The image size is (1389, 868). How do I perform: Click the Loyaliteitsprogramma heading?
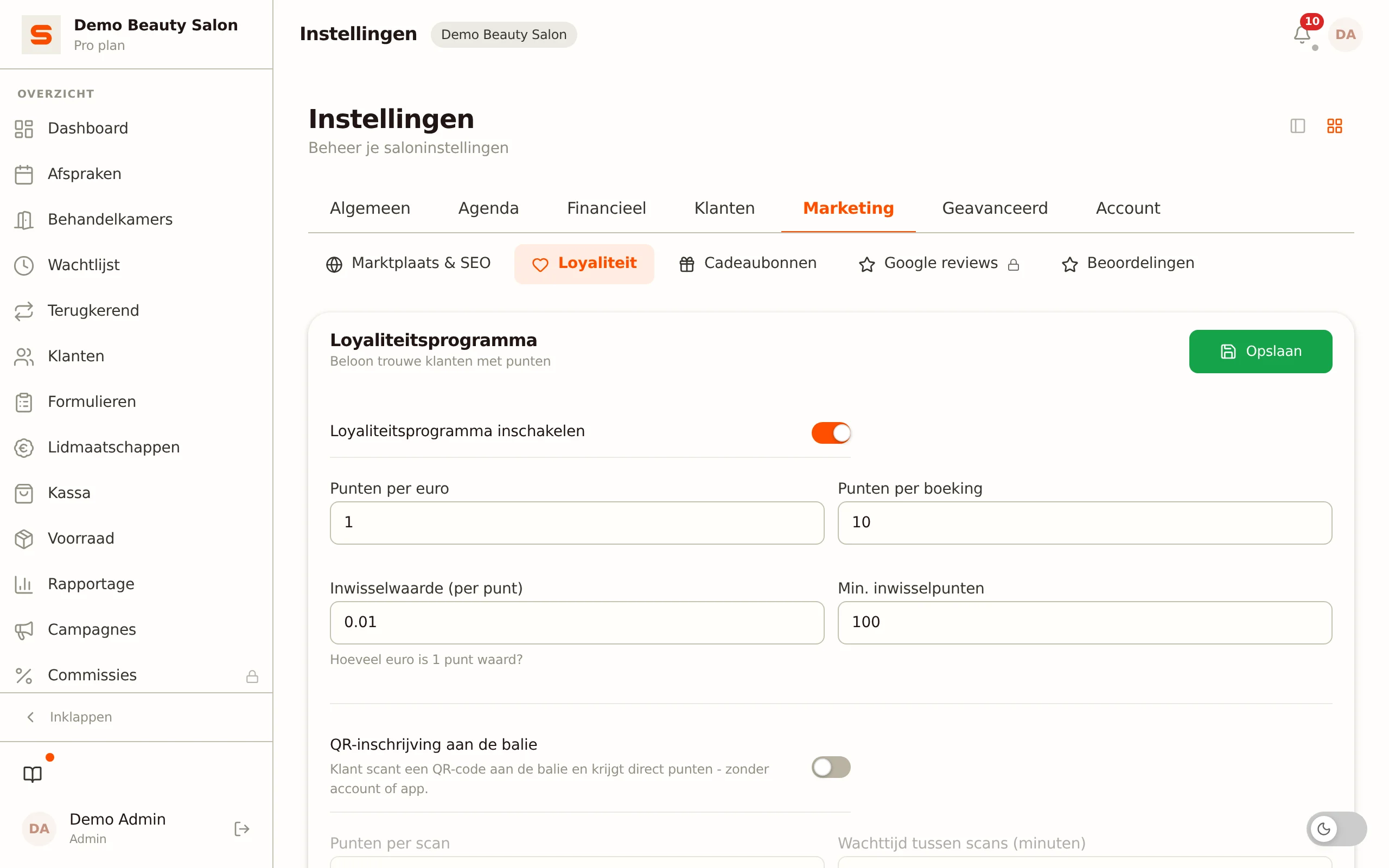pos(434,341)
